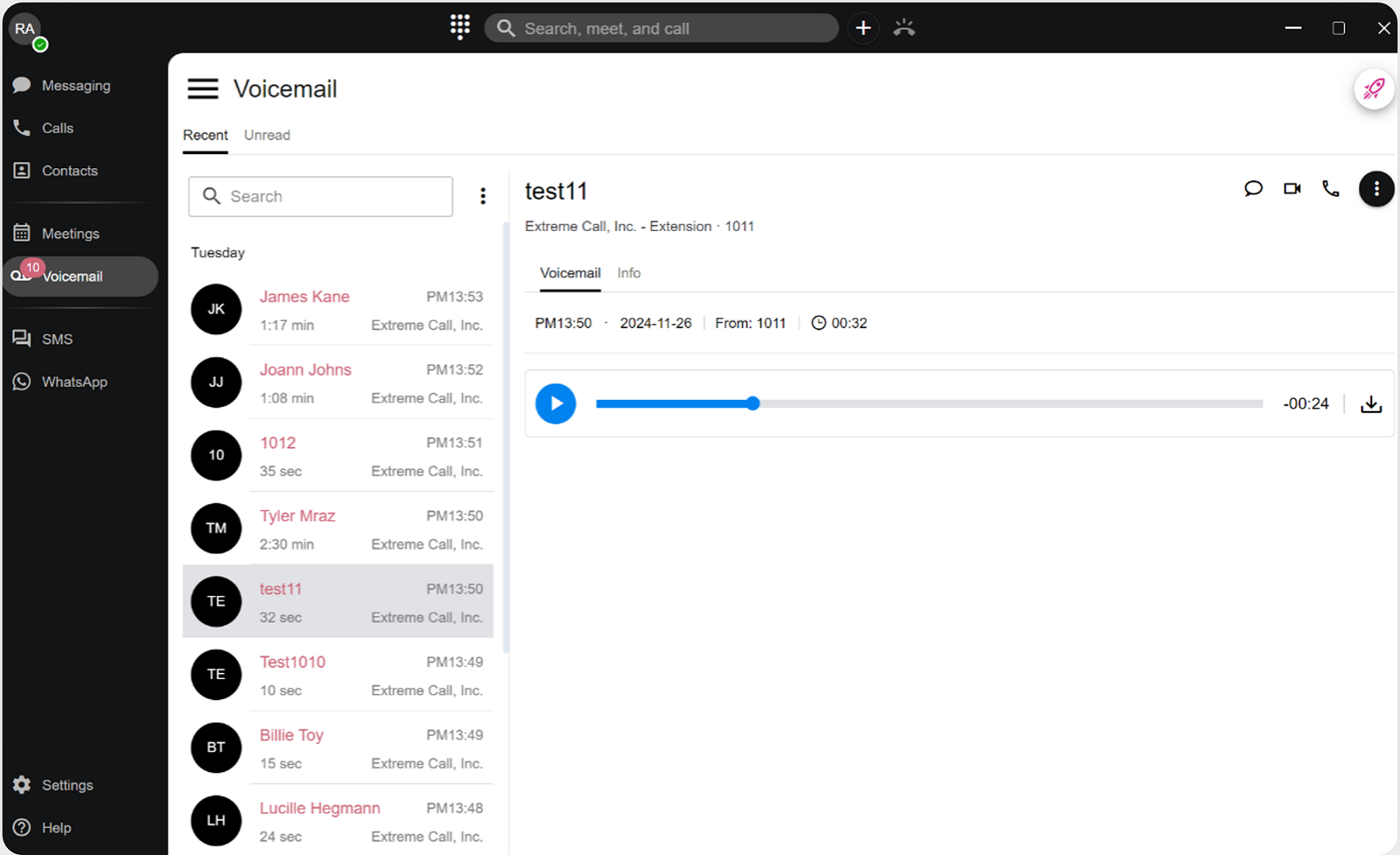The width and height of the screenshot is (1400, 855).
Task: Call test11 using the phone icon
Action: point(1330,188)
